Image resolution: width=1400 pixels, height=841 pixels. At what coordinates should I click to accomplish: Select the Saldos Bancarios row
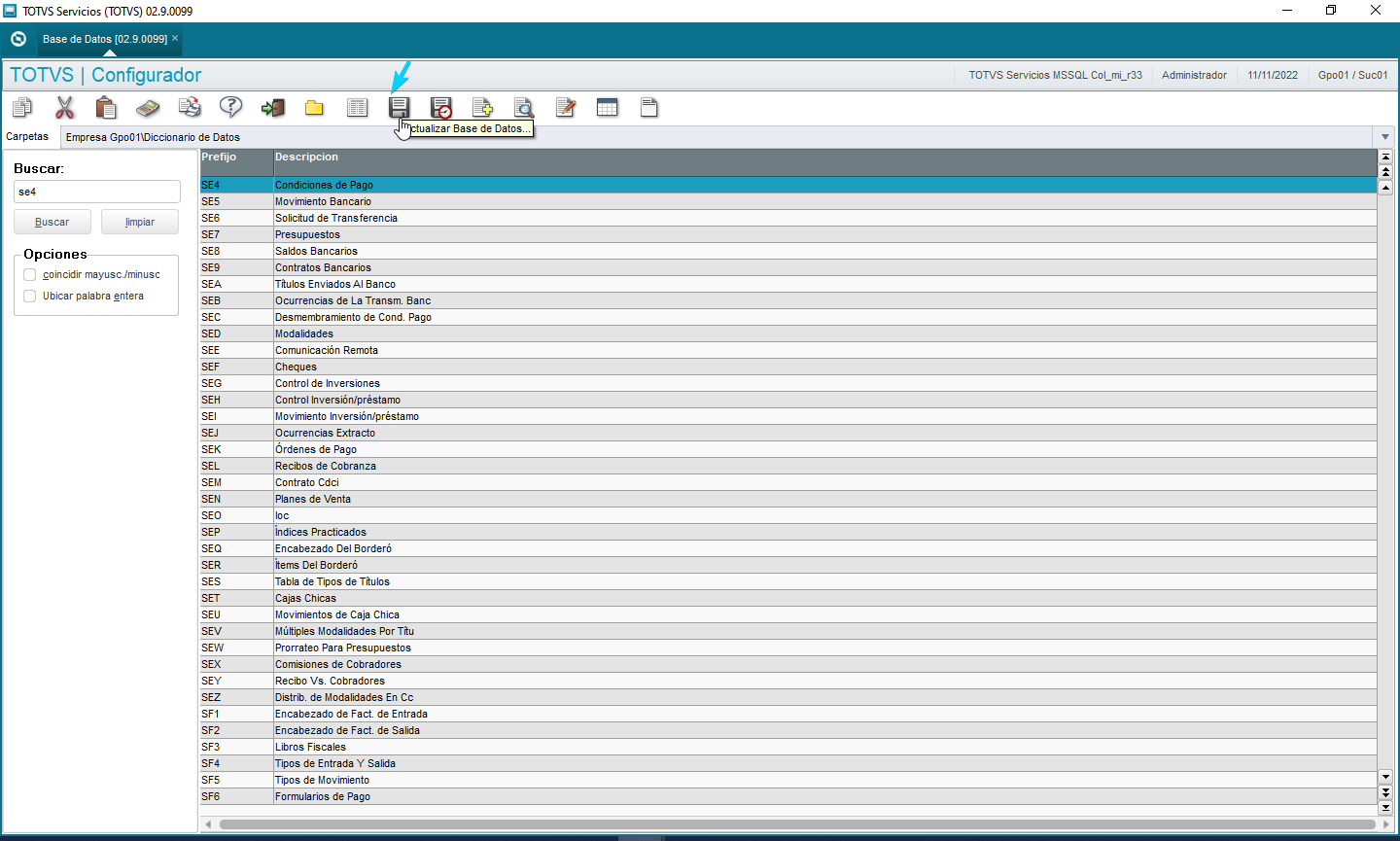[788, 251]
